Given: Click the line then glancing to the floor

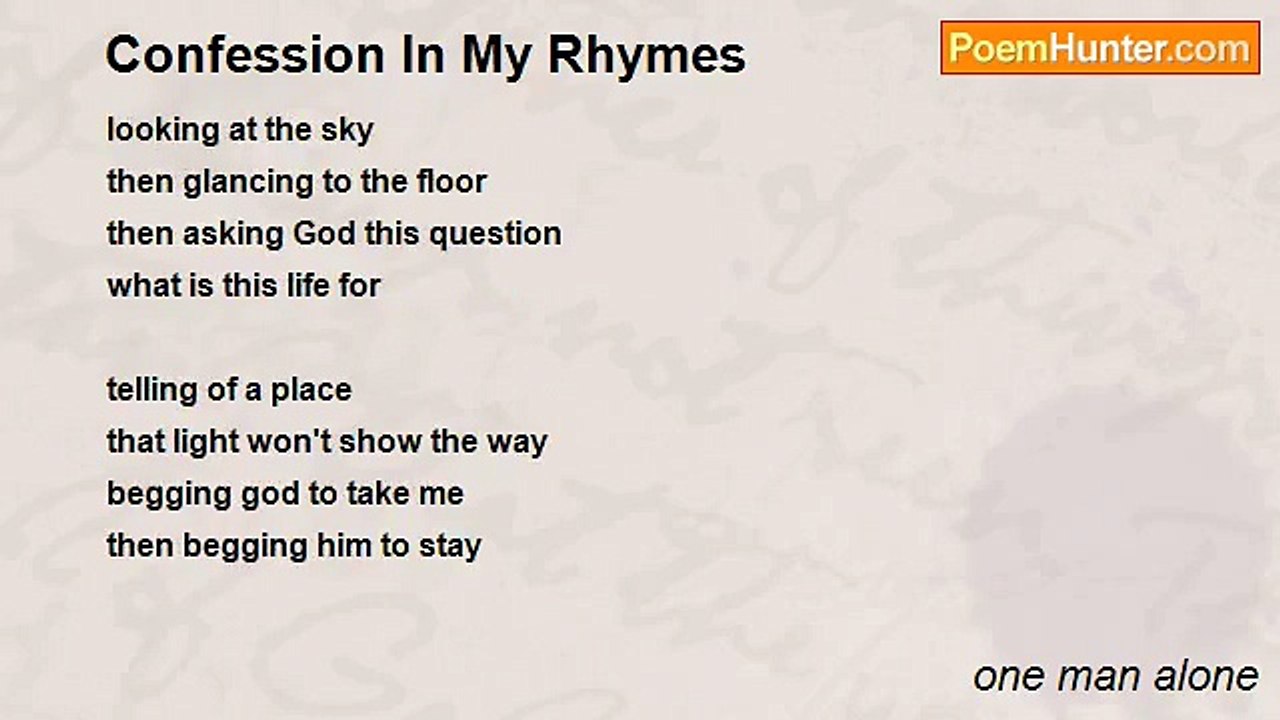Looking at the screenshot, I should (297, 183).
